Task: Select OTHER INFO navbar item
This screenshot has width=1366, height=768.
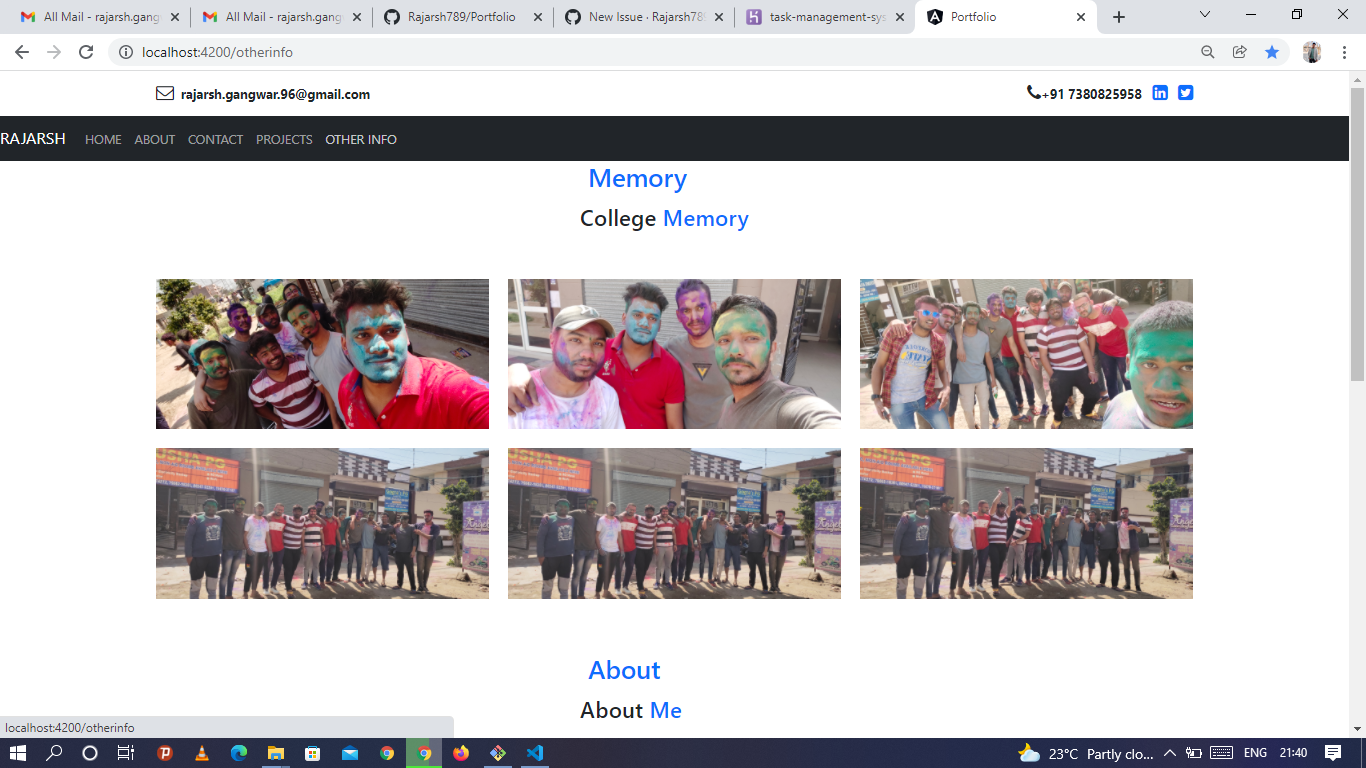Action: [x=361, y=139]
